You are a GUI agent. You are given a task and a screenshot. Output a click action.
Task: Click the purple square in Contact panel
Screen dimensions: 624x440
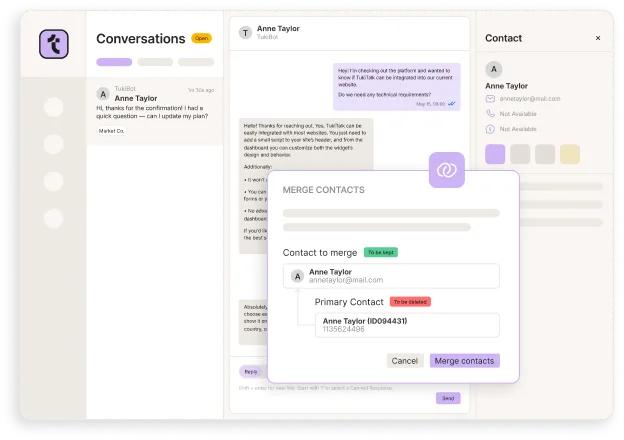tap(495, 154)
